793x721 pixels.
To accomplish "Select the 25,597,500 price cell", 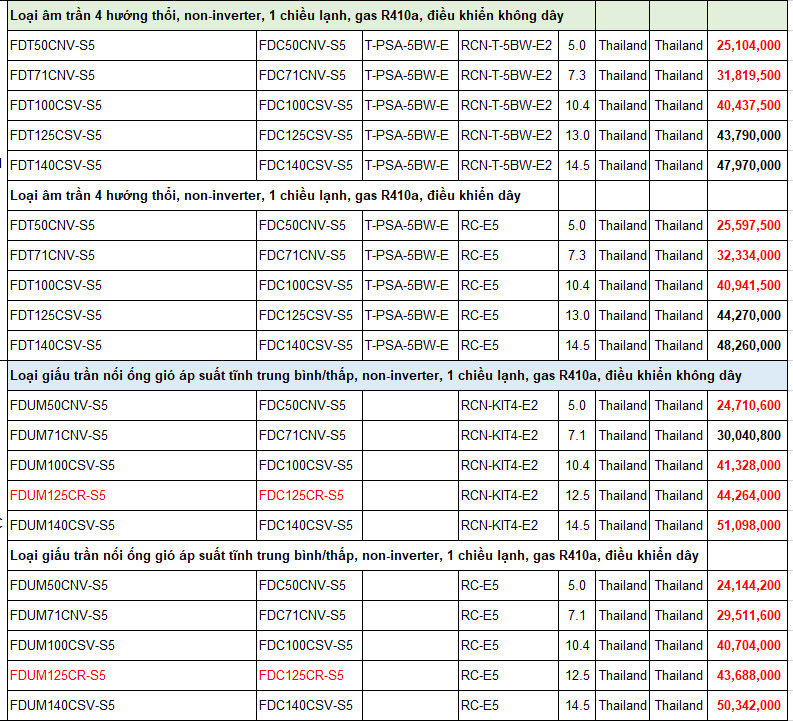I will (748, 226).
